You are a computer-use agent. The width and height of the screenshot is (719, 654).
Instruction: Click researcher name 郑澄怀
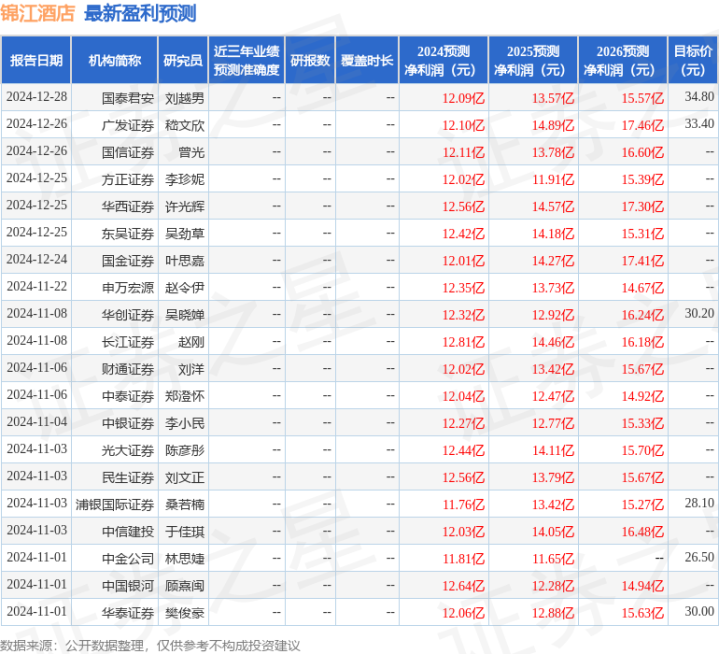(185, 396)
